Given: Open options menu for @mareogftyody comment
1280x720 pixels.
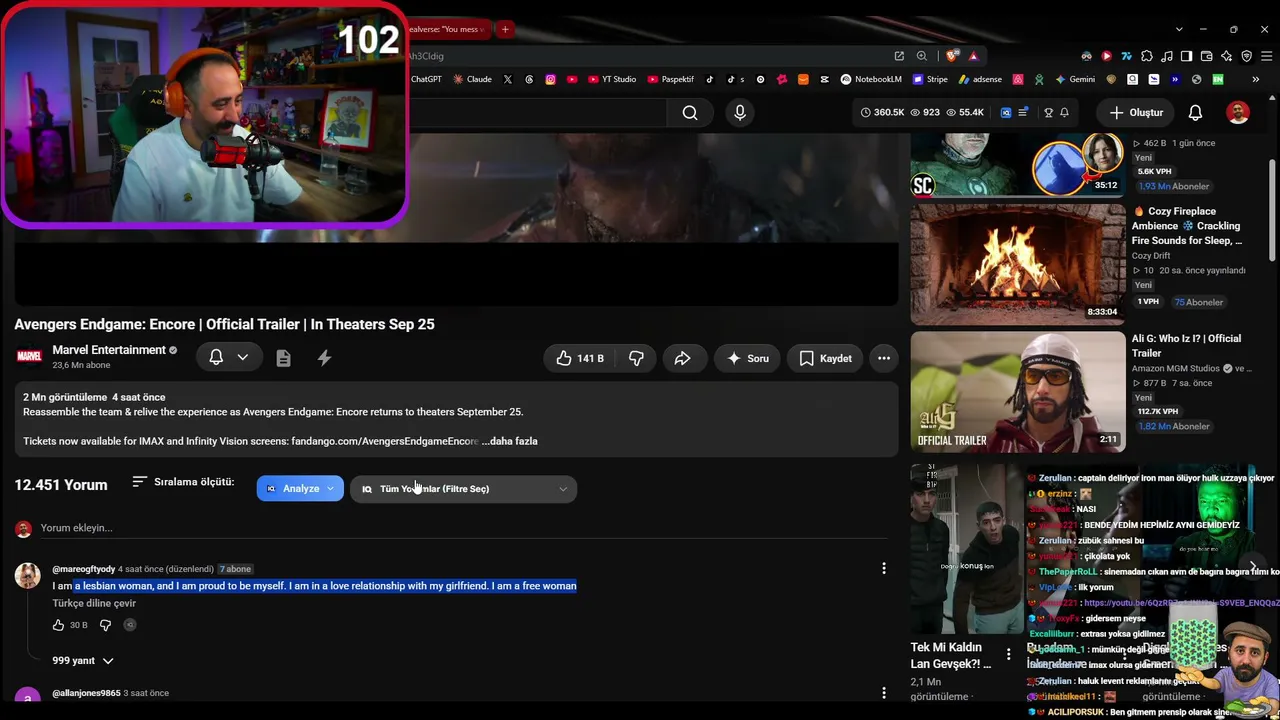Looking at the screenshot, I should pyautogui.click(x=884, y=569).
